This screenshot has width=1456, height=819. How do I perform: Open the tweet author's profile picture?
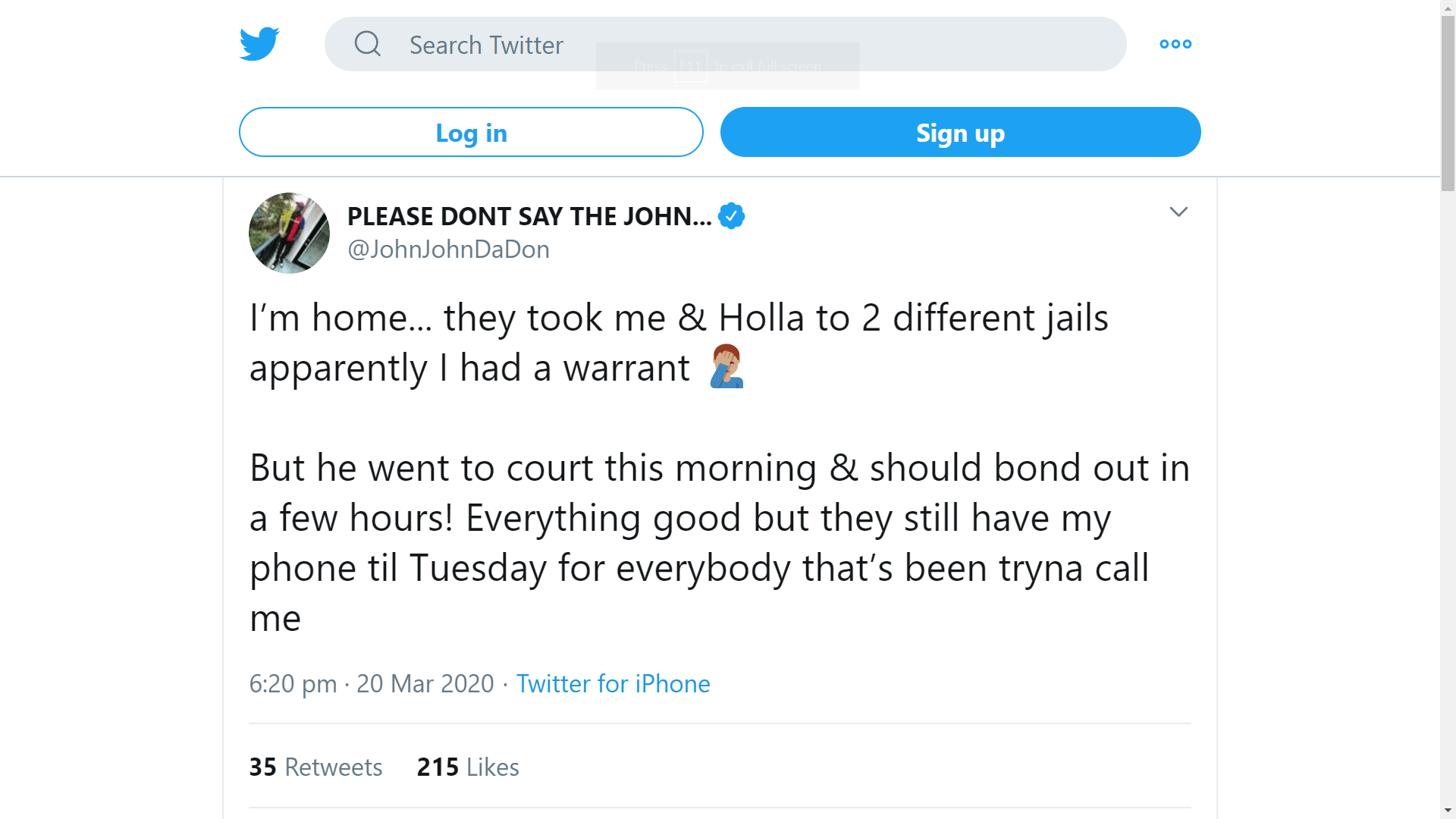pos(289,233)
